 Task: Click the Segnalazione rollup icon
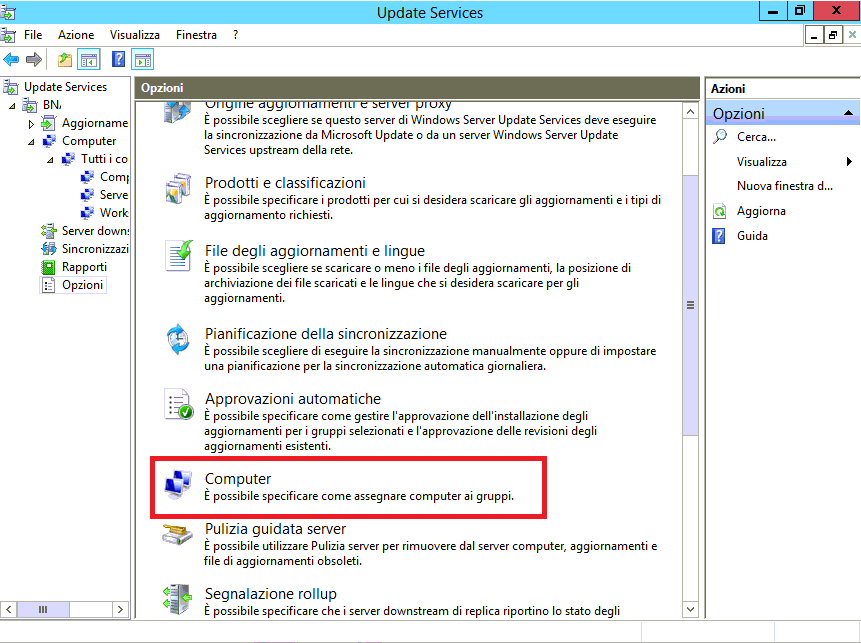[x=177, y=599]
